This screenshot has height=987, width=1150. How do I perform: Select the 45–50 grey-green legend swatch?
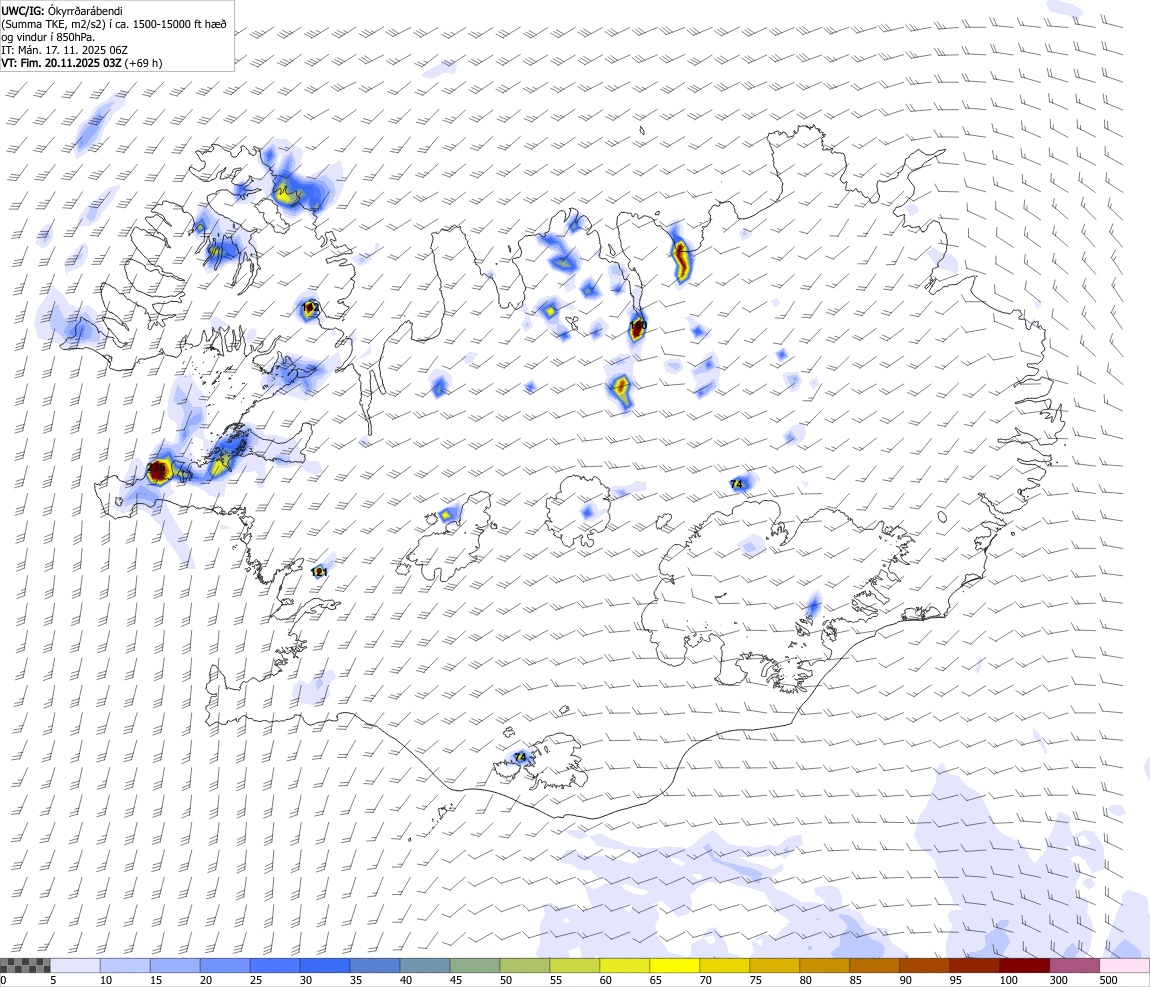pyautogui.click(x=475, y=965)
